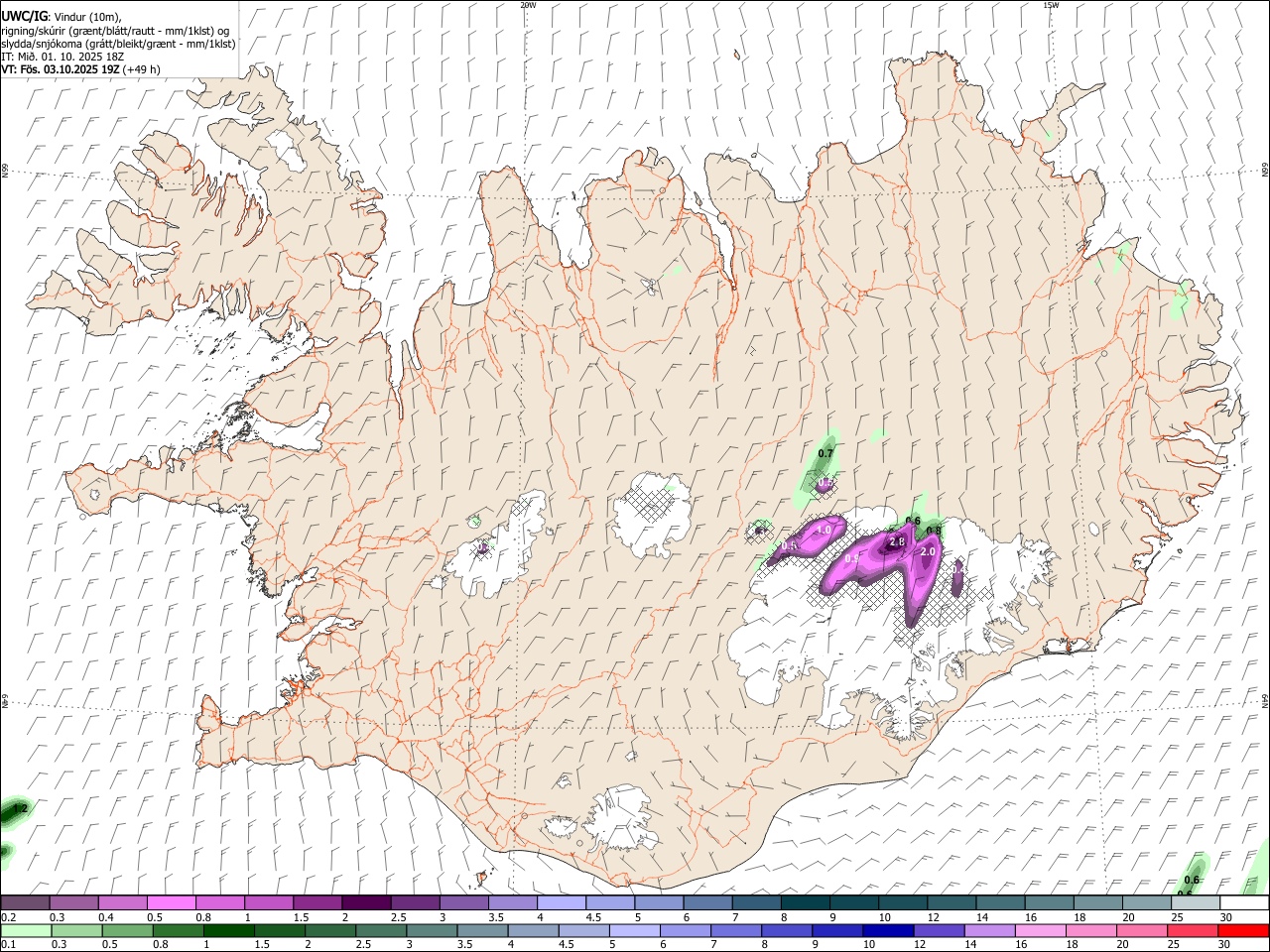The width and height of the screenshot is (1270, 952).
Task: Pick the blue 8 swatch, bottom legend row
Action: tap(786, 930)
